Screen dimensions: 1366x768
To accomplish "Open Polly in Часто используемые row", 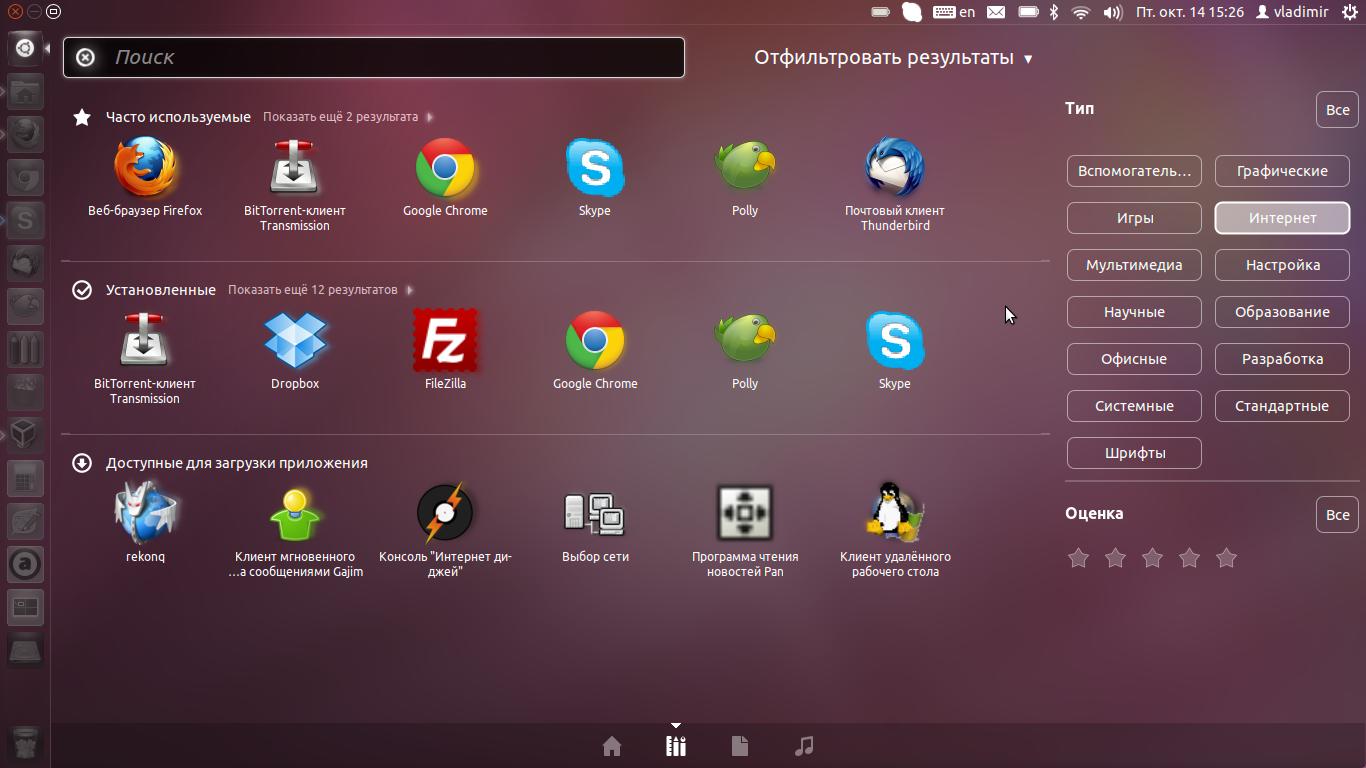I will tap(745, 178).
